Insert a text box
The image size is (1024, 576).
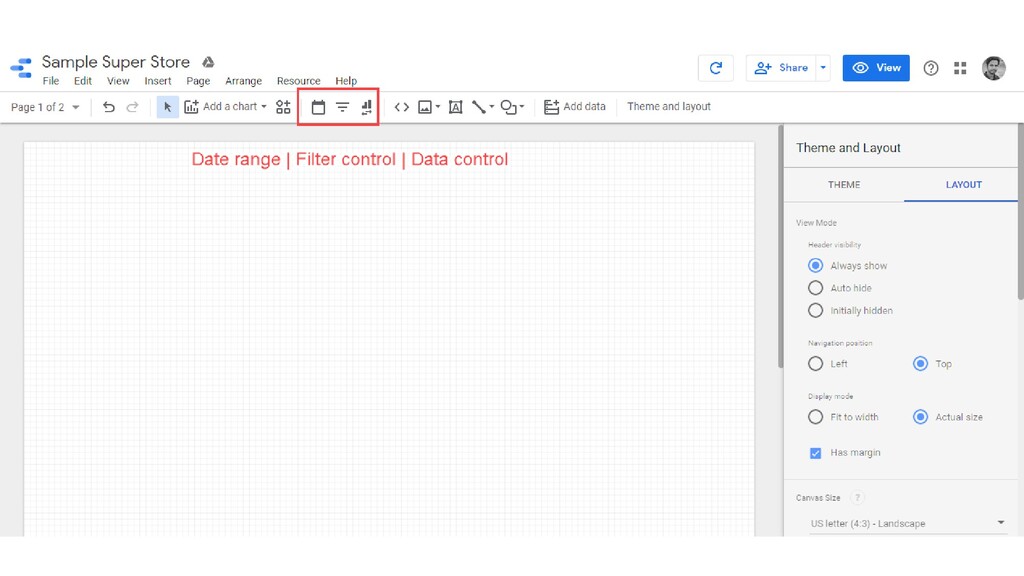455,107
